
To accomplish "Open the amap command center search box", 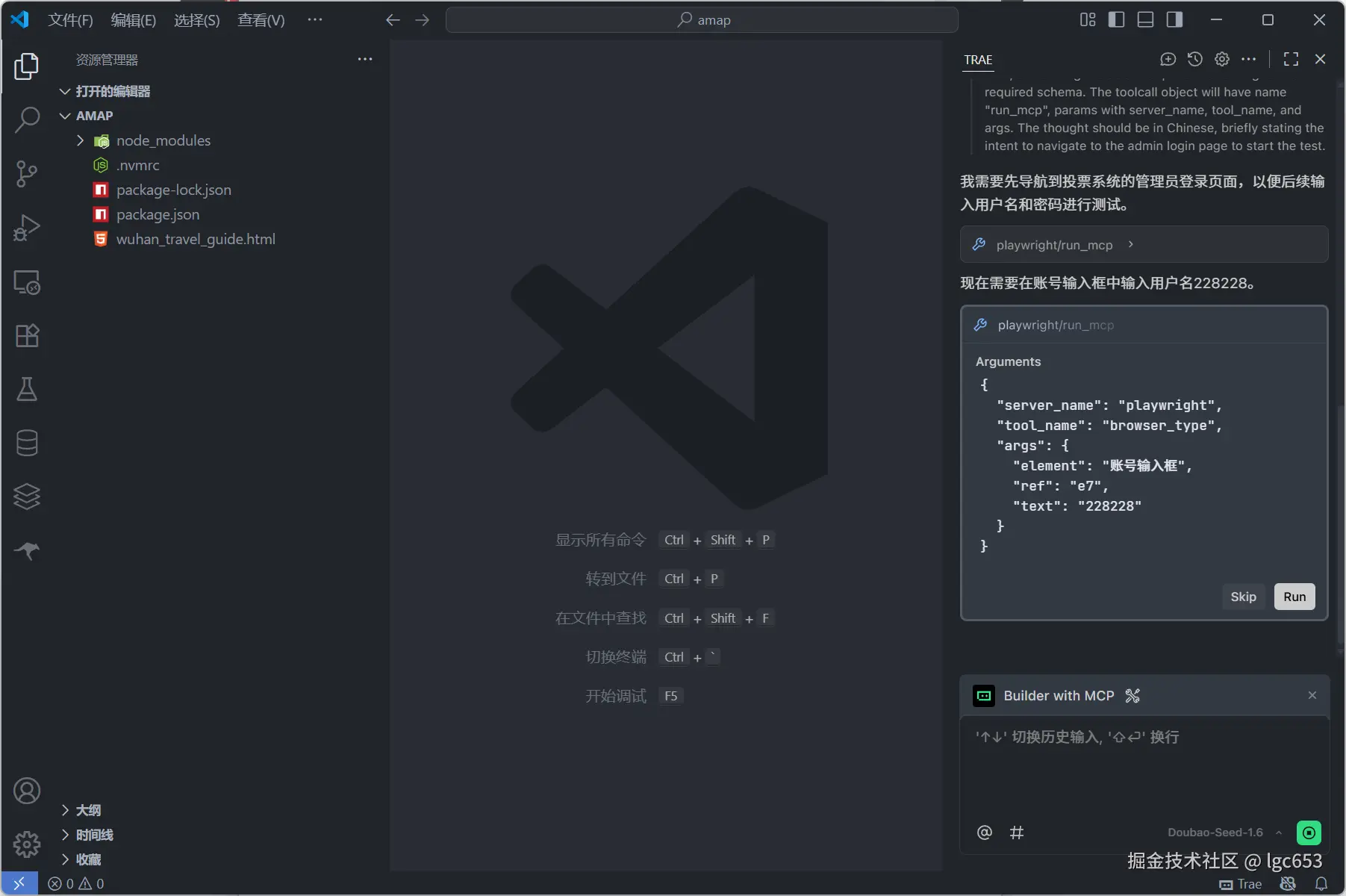I will pyautogui.click(x=702, y=20).
